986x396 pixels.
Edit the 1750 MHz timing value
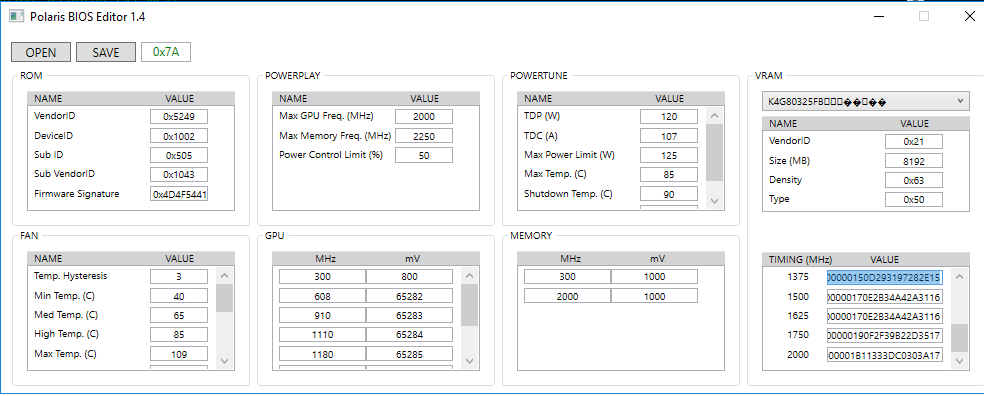(884, 335)
